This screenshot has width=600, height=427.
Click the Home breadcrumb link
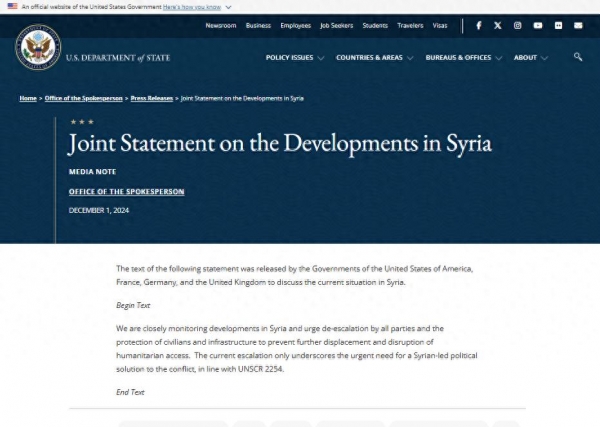coord(28,99)
